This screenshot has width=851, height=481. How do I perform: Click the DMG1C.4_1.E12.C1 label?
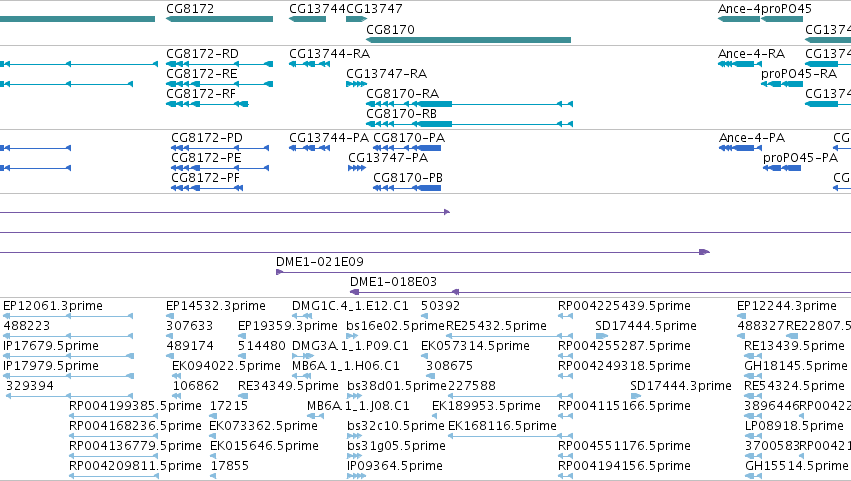[350, 306]
